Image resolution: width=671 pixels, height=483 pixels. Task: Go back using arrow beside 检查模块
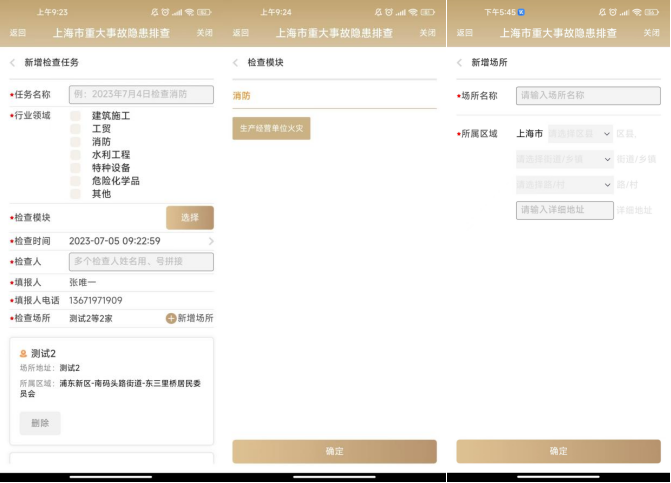236,63
